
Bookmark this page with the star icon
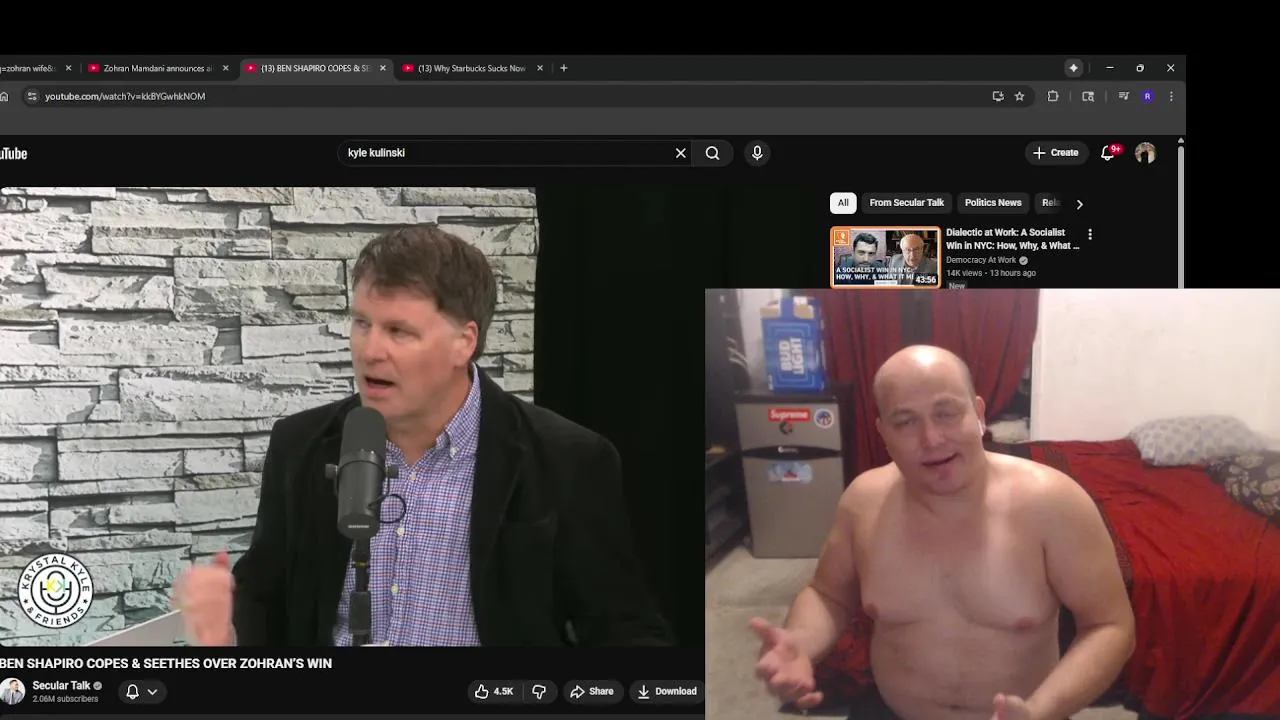click(1019, 96)
